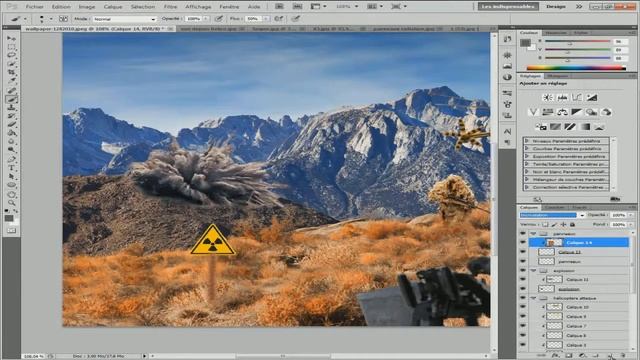This screenshot has height=360, width=640.
Task: Hide the helicoptere attaque group
Action: point(523,298)
